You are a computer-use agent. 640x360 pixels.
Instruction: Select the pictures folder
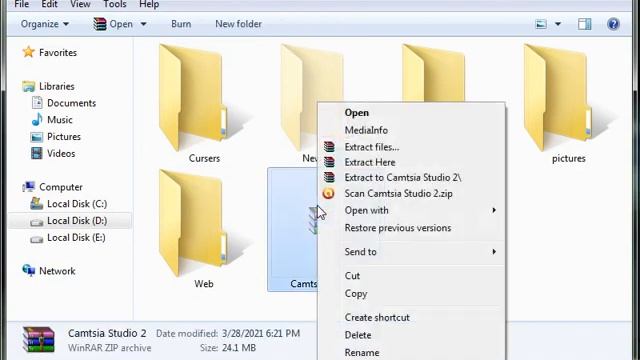(569, 104)
